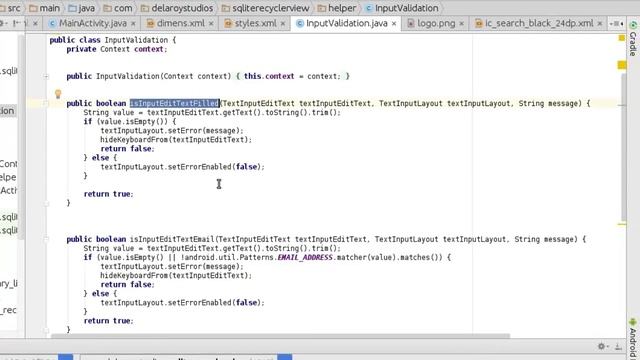Click the project panel collapse-all icon
This screenshot has height=360, width=640.
[x=16, y=23]
